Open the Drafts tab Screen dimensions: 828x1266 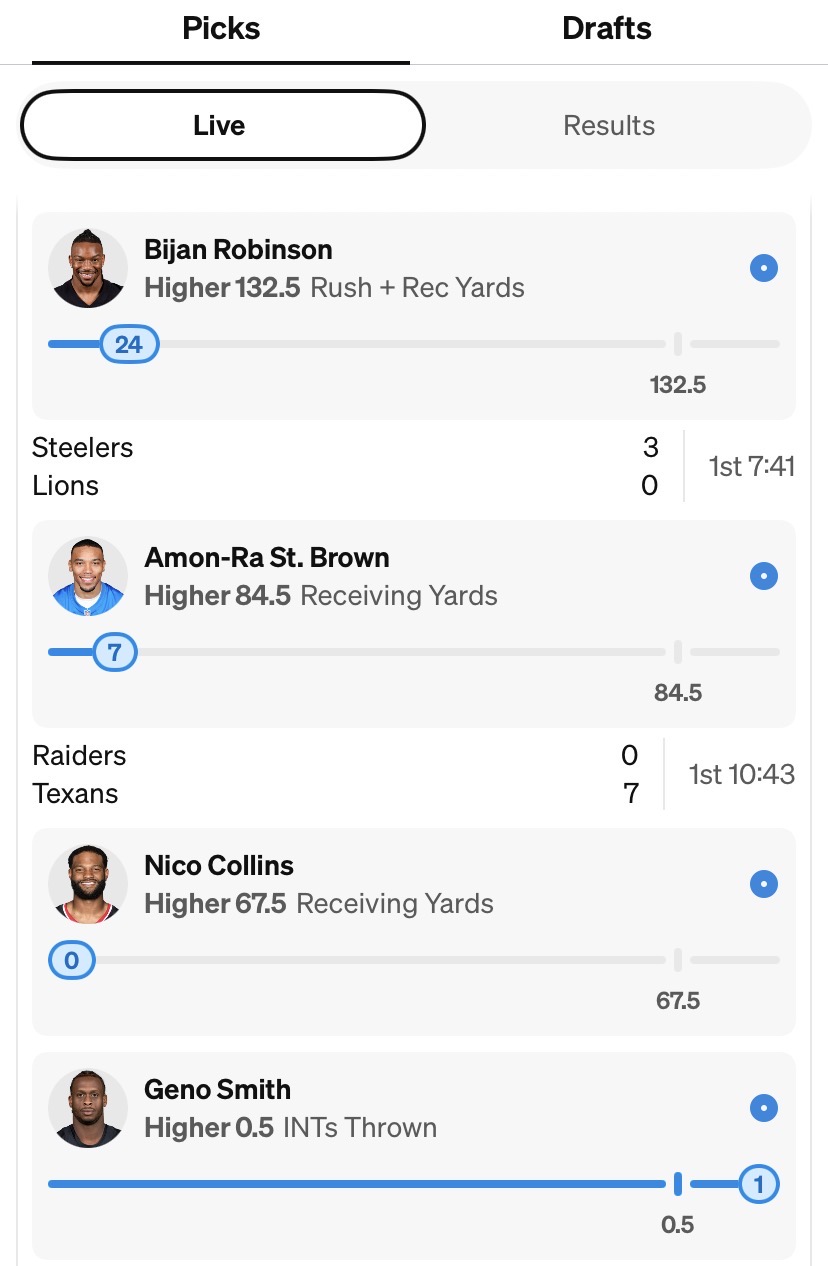[607, 29]
